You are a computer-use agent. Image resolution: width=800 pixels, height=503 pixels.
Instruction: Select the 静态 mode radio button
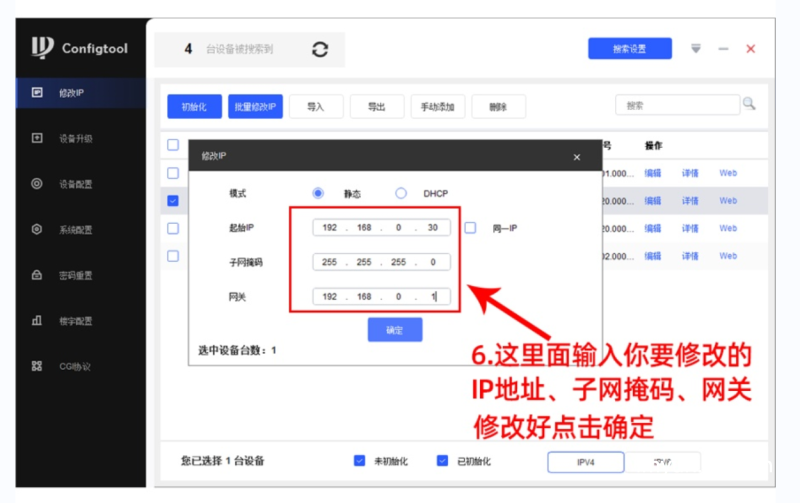pyautogui.click(x=318, y=193)
